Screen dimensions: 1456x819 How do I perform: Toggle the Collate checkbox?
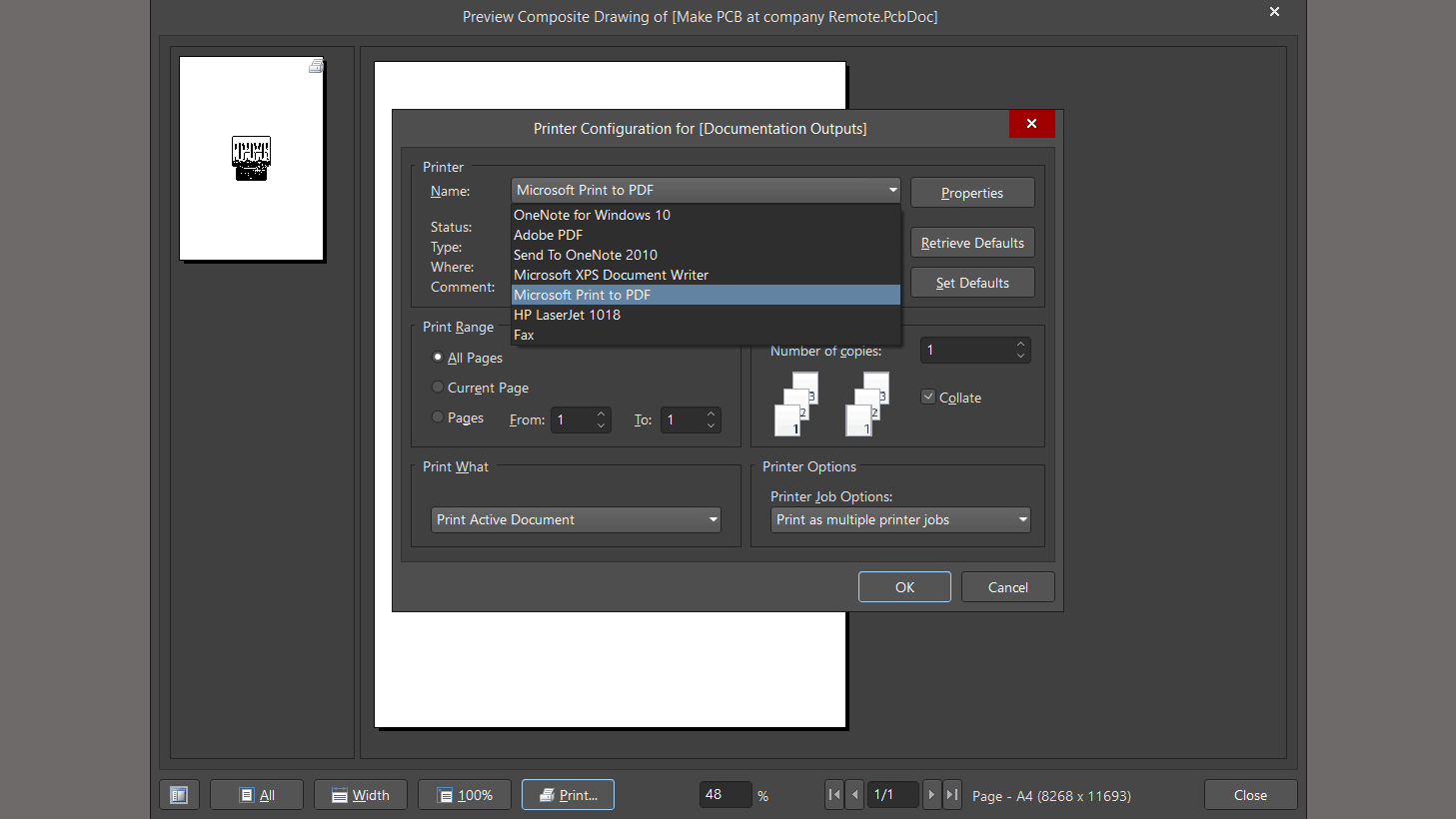[928, 397]
